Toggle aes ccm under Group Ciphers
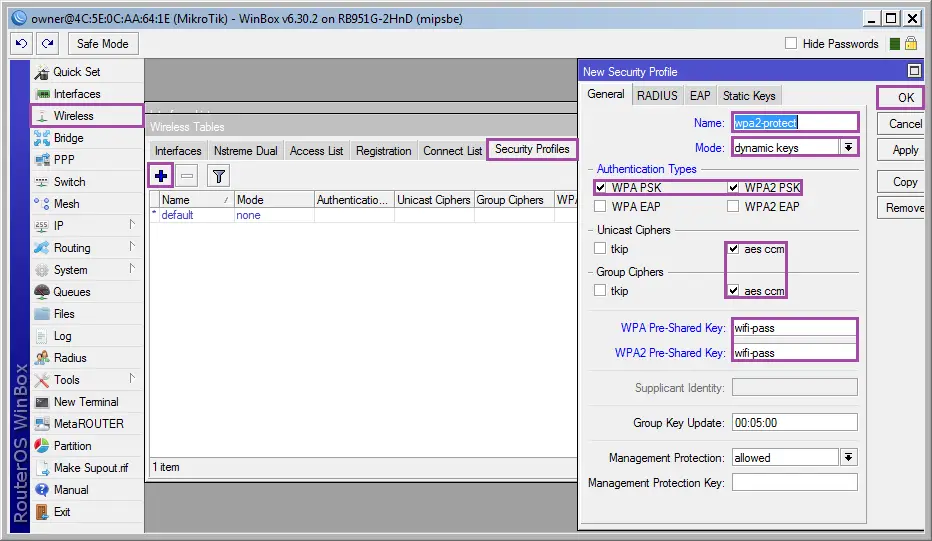 click(733, 291)
